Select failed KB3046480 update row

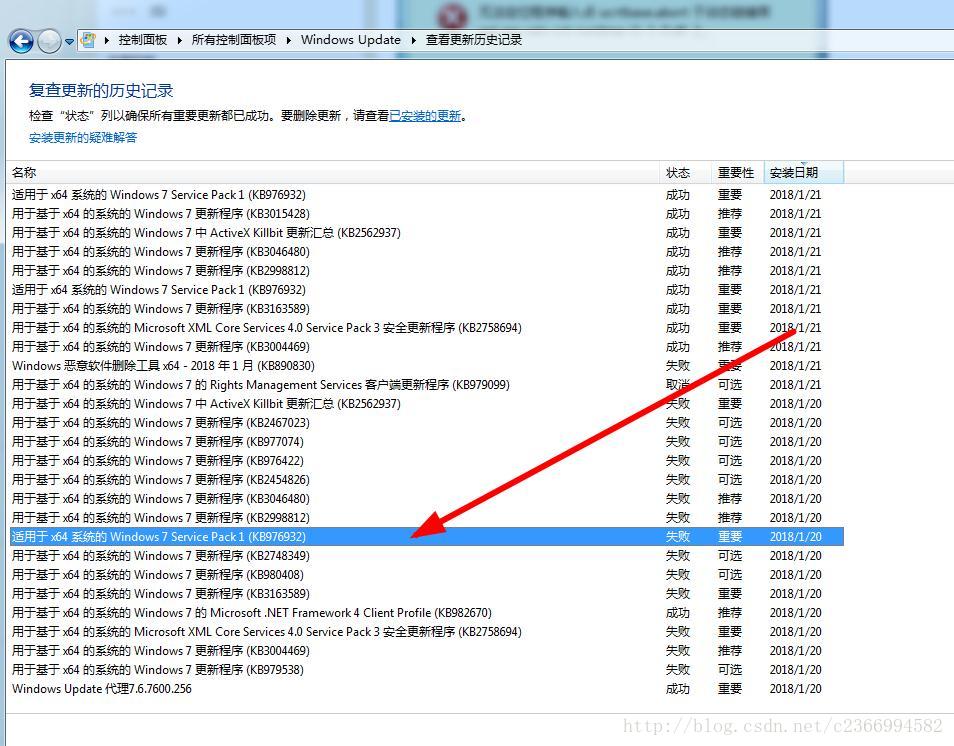click(425, 498)
